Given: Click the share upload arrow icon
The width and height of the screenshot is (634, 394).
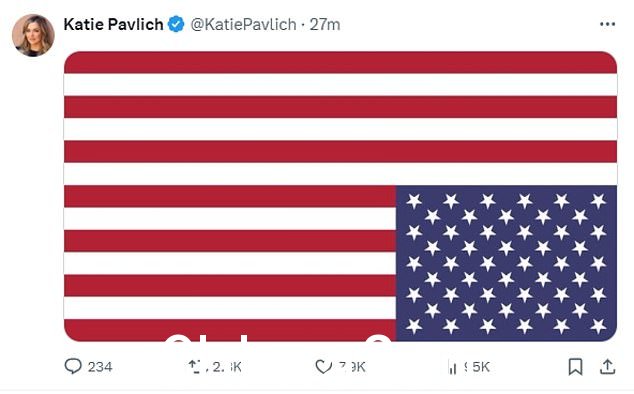Looking at the screenshot, I should point(607,366).
